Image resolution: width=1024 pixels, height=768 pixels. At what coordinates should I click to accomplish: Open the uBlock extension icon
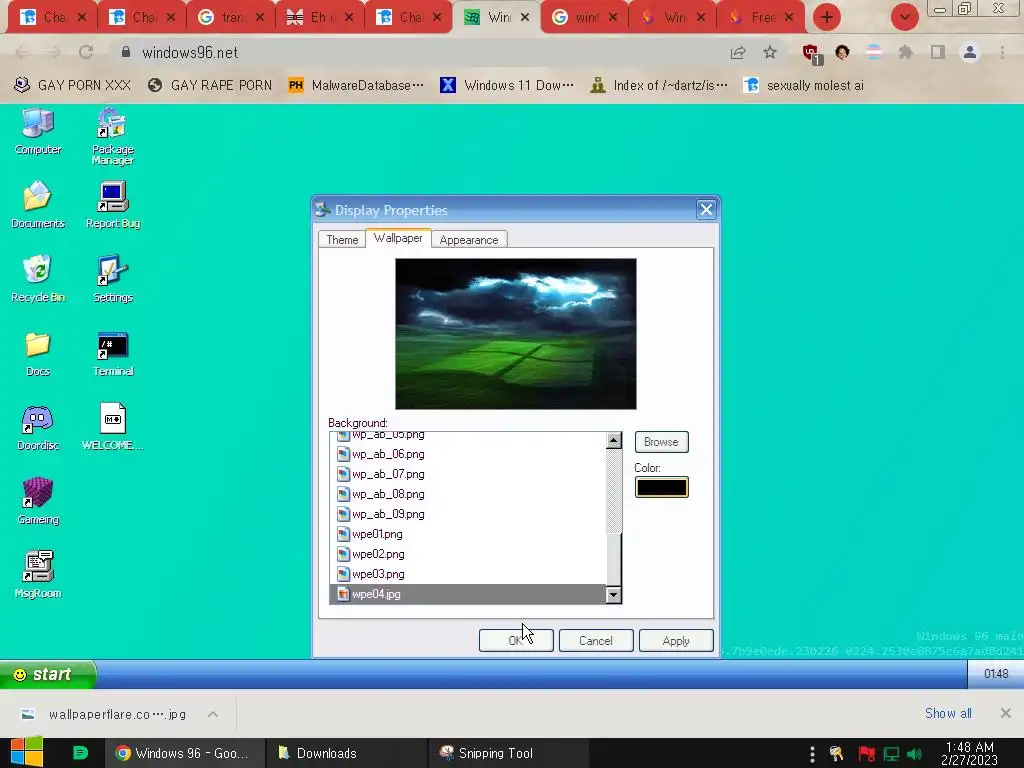(811, 54)
